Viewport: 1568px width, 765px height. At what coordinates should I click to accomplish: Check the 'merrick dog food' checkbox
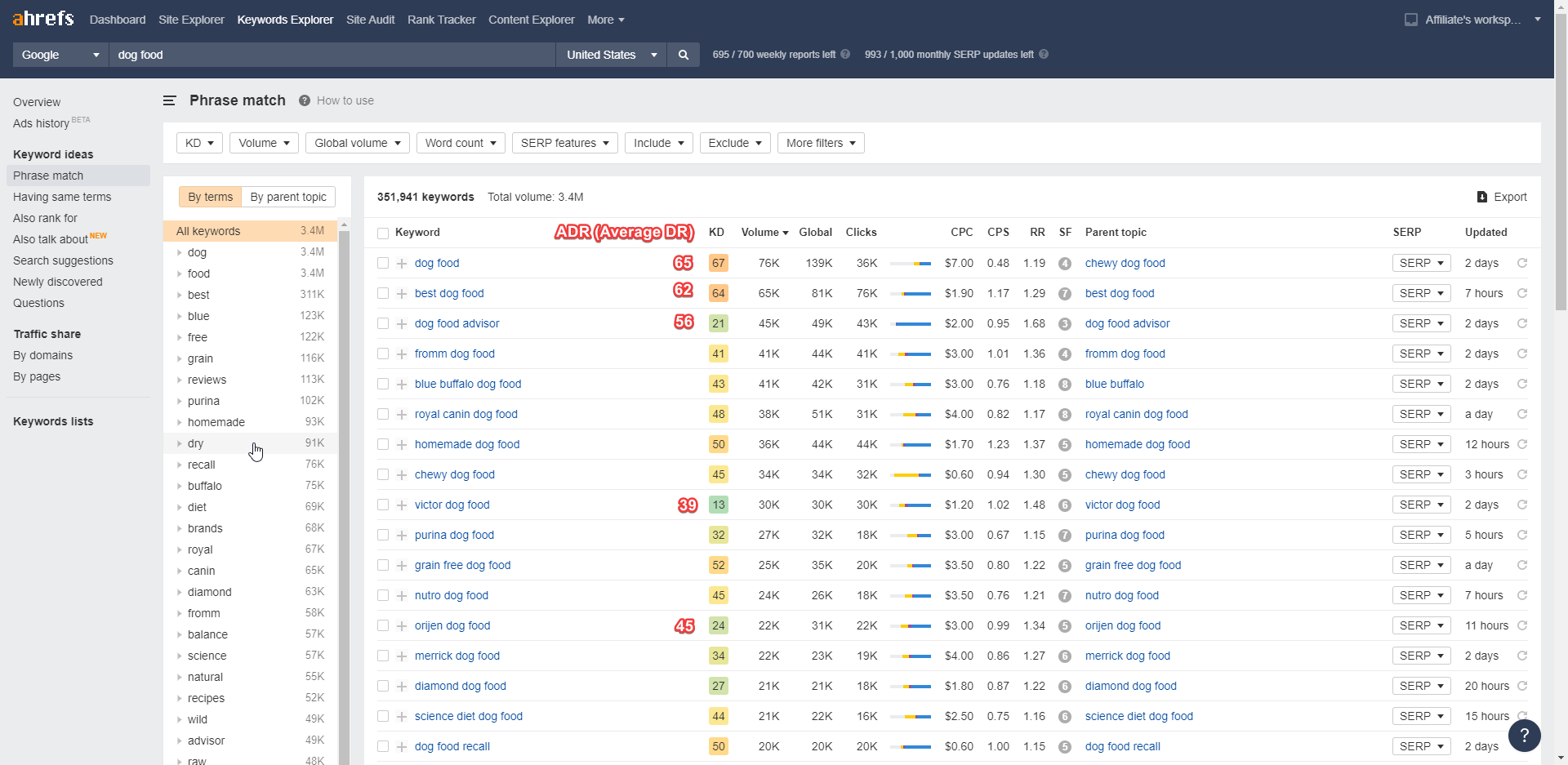click(x=383, y=656)
